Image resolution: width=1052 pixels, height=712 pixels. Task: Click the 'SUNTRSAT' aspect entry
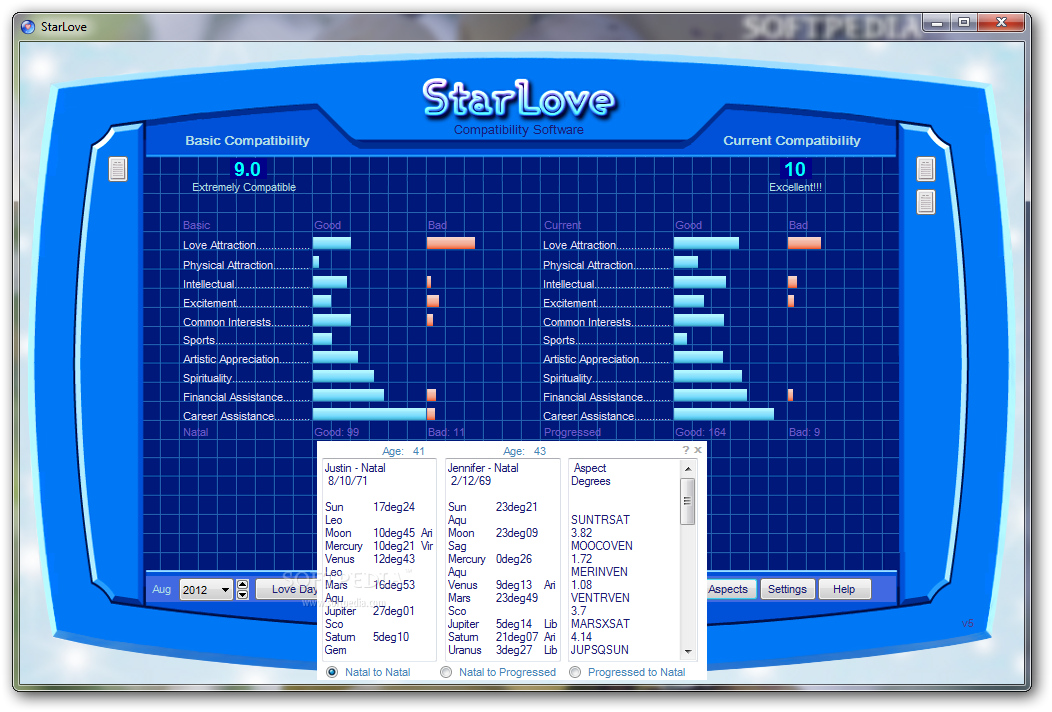tap(600, 519)
